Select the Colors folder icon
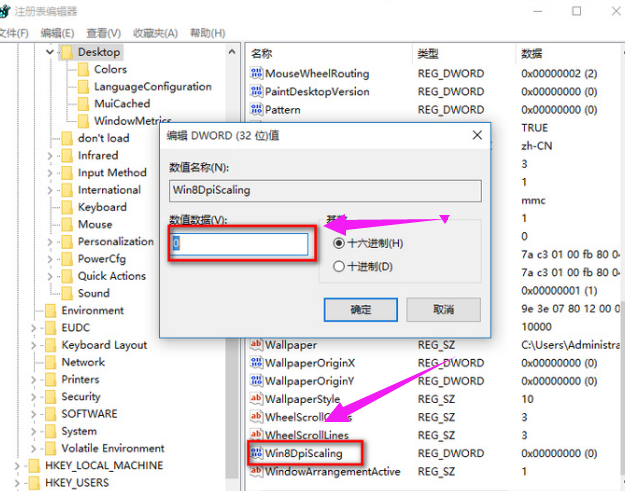Image resolution: width=625 pixels, height=491 pixels. tap(84, 69)
